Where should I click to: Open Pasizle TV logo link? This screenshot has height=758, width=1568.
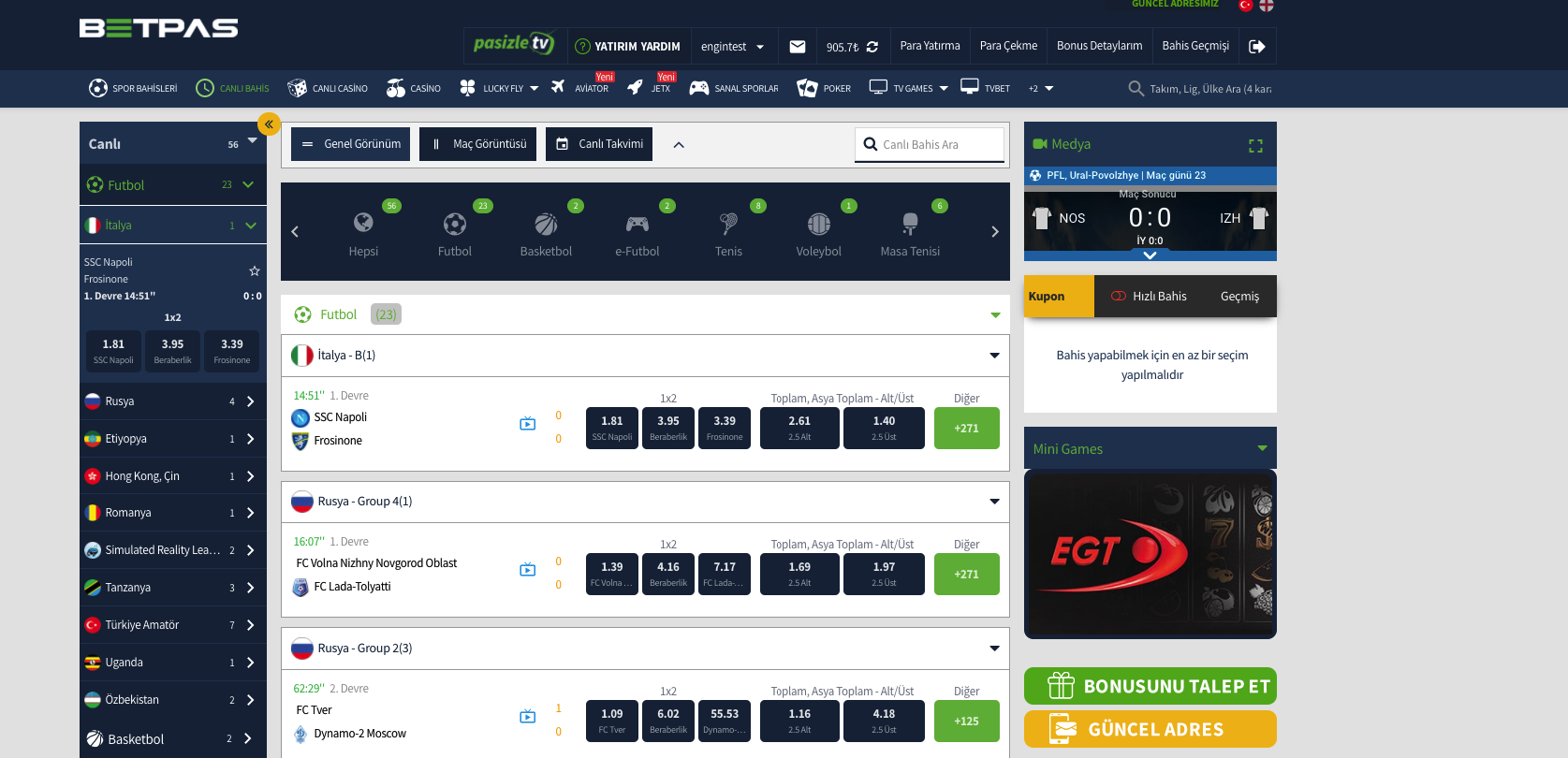[514, 44]
